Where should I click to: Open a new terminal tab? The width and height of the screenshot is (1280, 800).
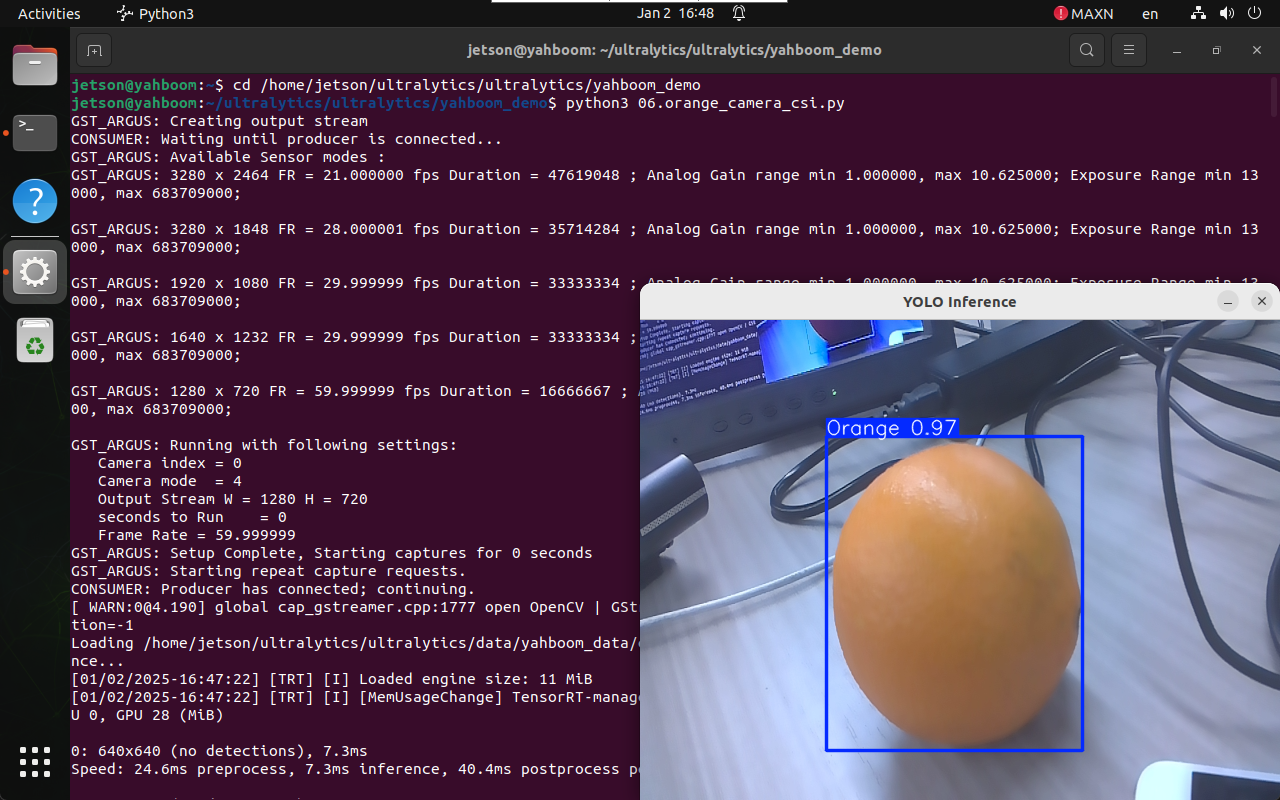tap(94, 50)
